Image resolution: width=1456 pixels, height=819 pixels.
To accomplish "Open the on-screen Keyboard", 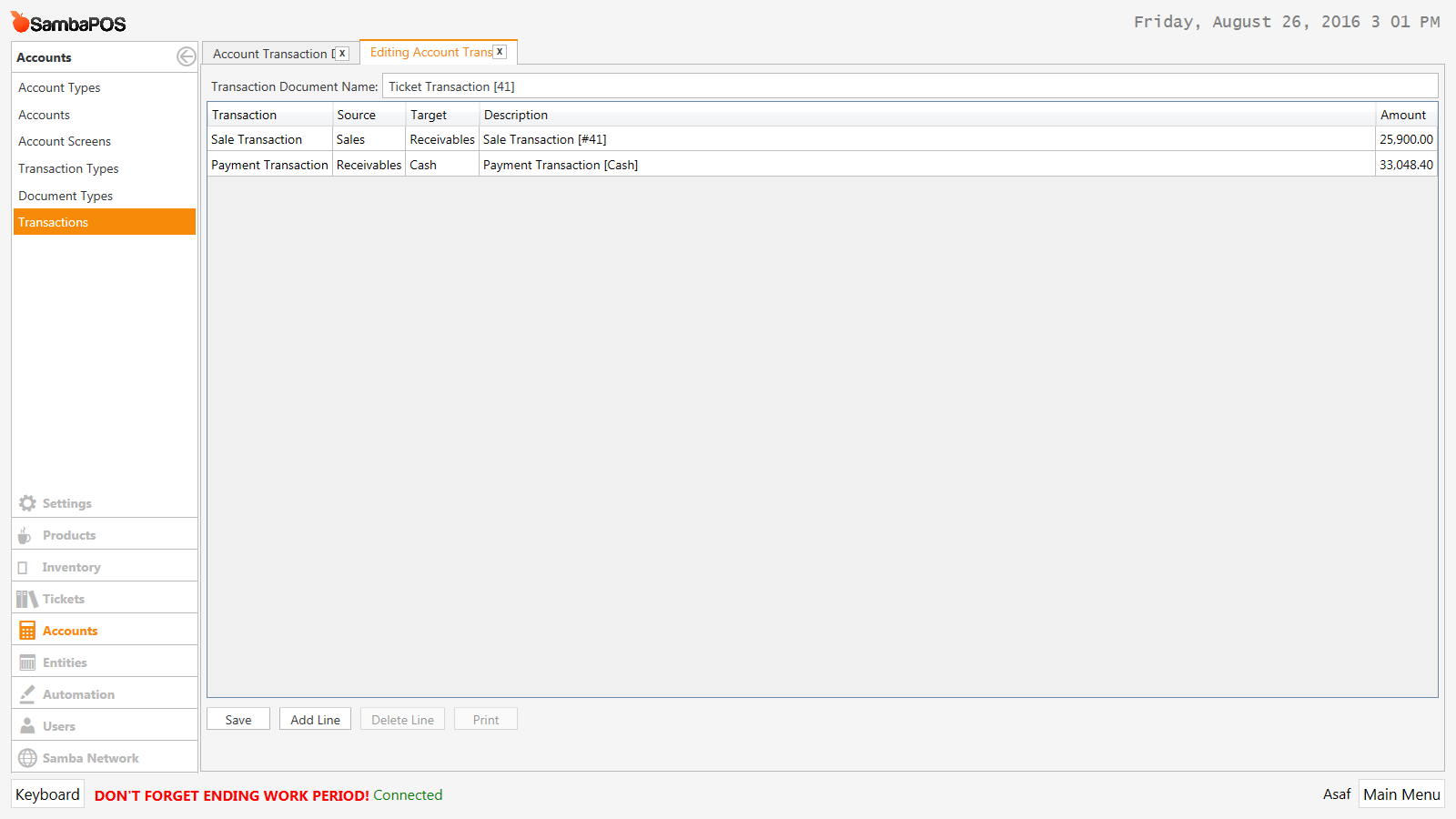I will tap(47, 794).
